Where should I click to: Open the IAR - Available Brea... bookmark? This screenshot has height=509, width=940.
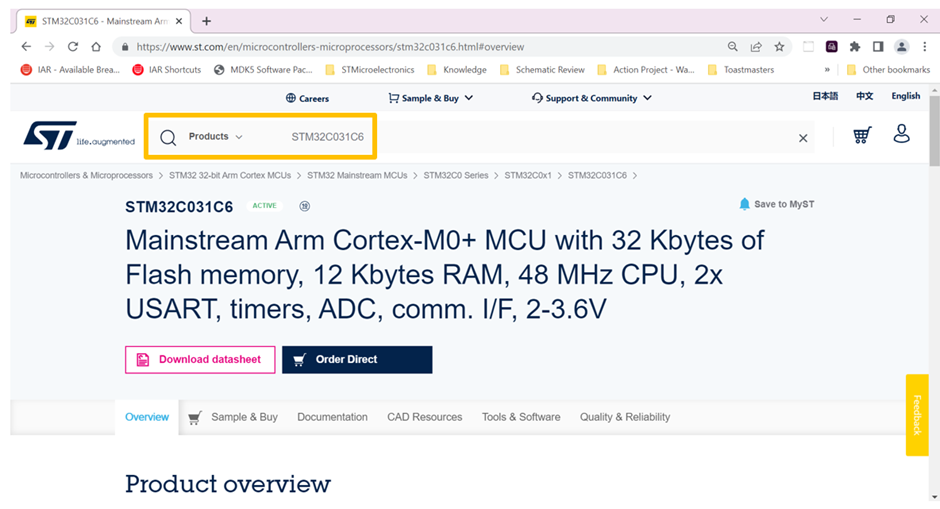coord(70,70)
